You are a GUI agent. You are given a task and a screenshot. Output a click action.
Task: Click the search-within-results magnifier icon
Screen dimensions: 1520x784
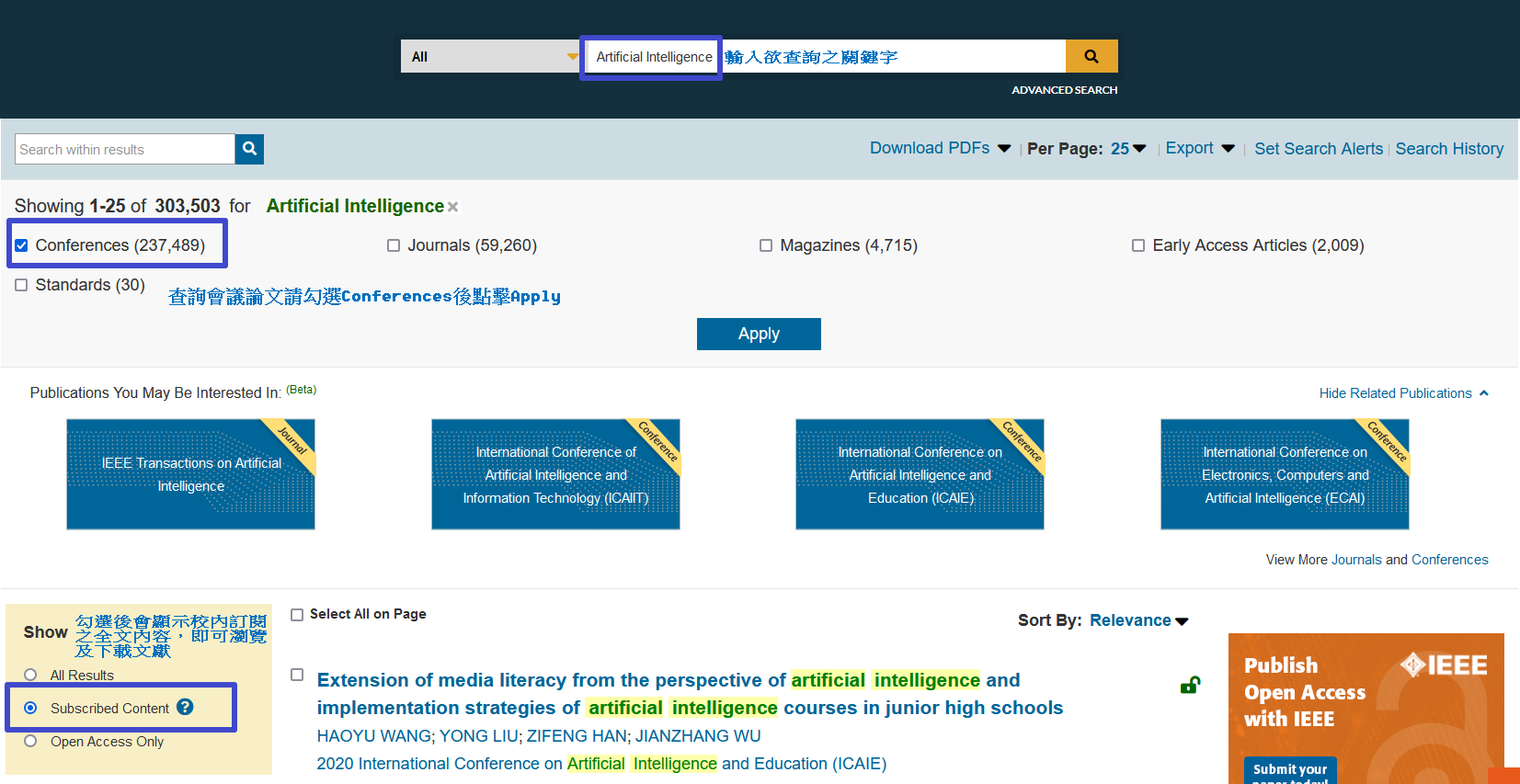[x=249, y=149]
